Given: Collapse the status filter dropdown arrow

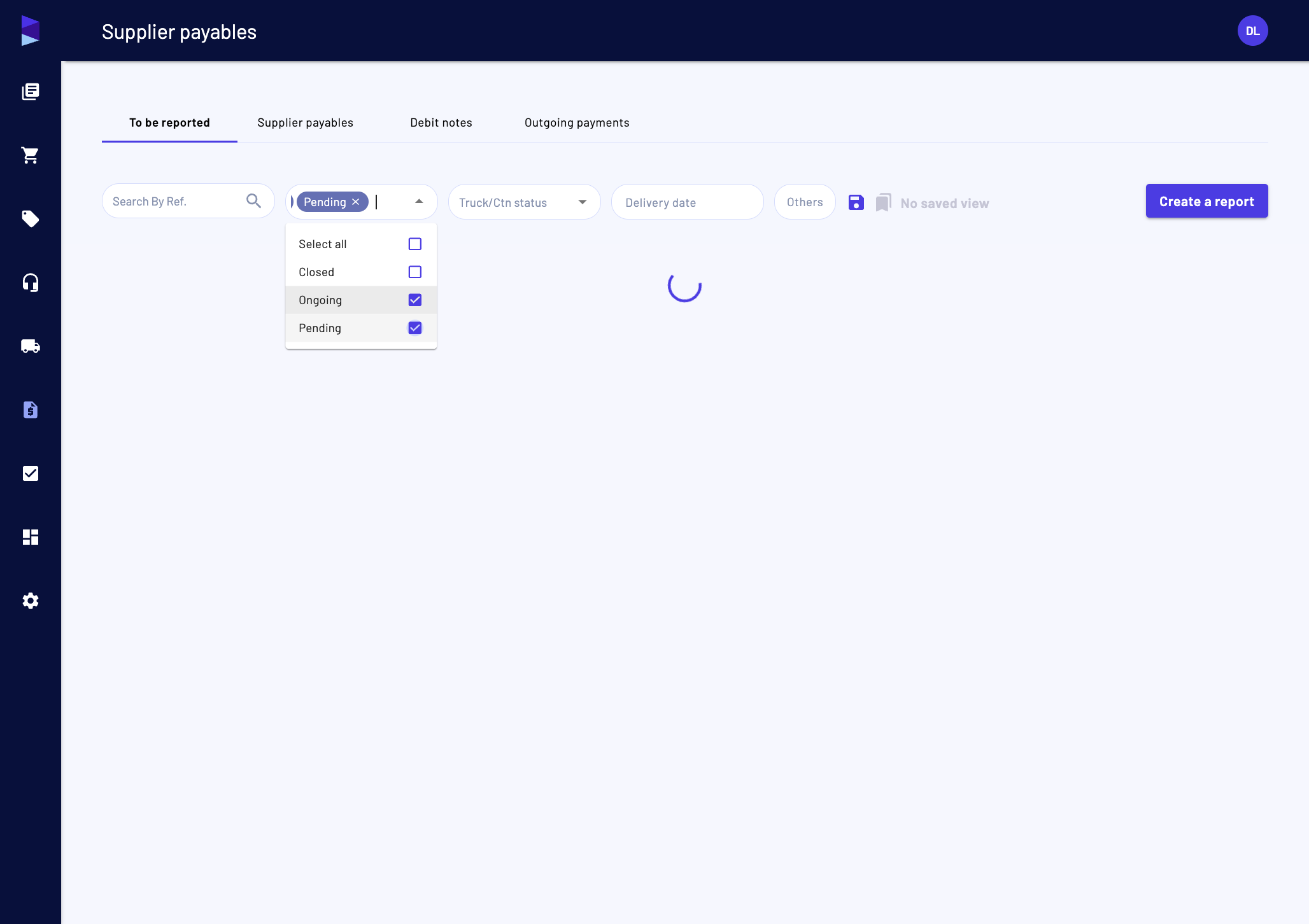Looking at the screenshot, I should [419, 202].
